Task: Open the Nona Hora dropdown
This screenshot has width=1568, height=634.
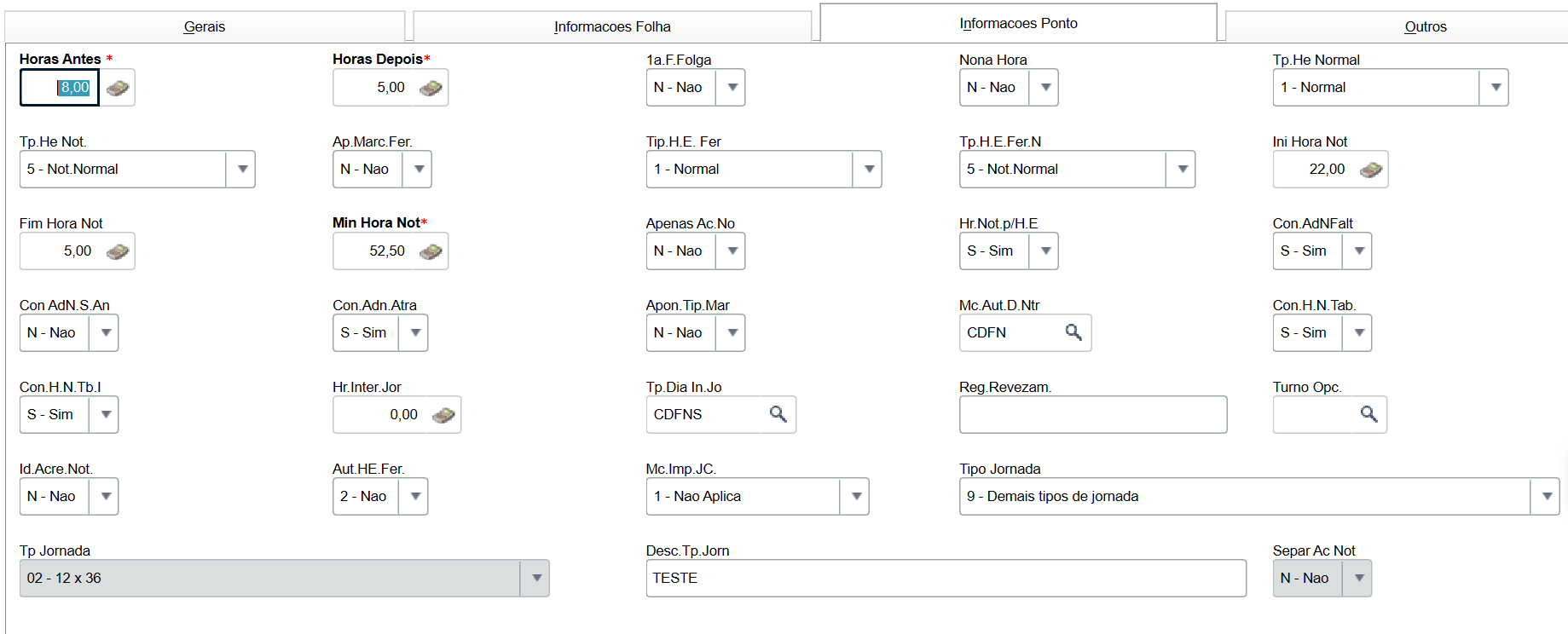Action: coord(1045,88)
